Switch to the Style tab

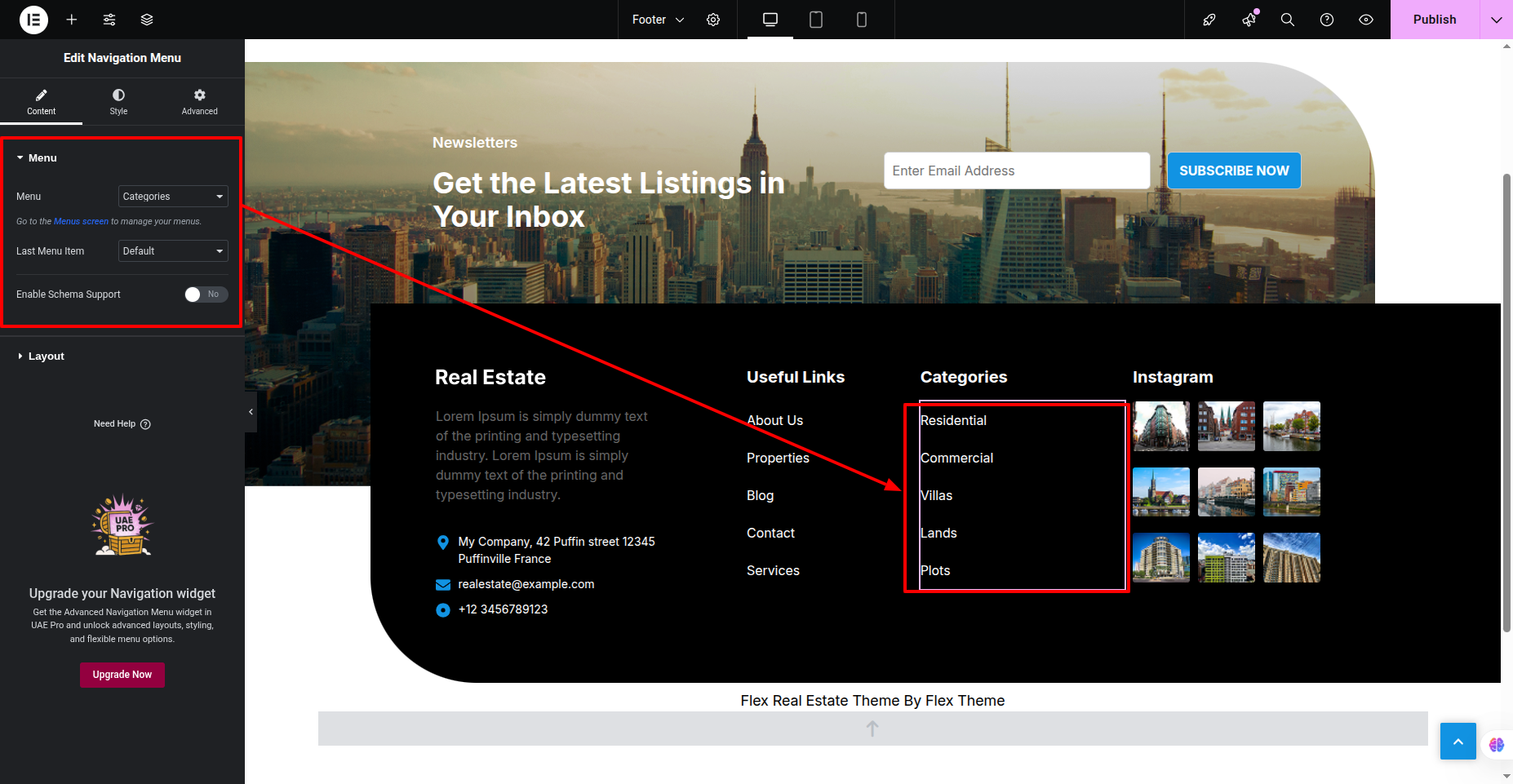pos(118,102)
